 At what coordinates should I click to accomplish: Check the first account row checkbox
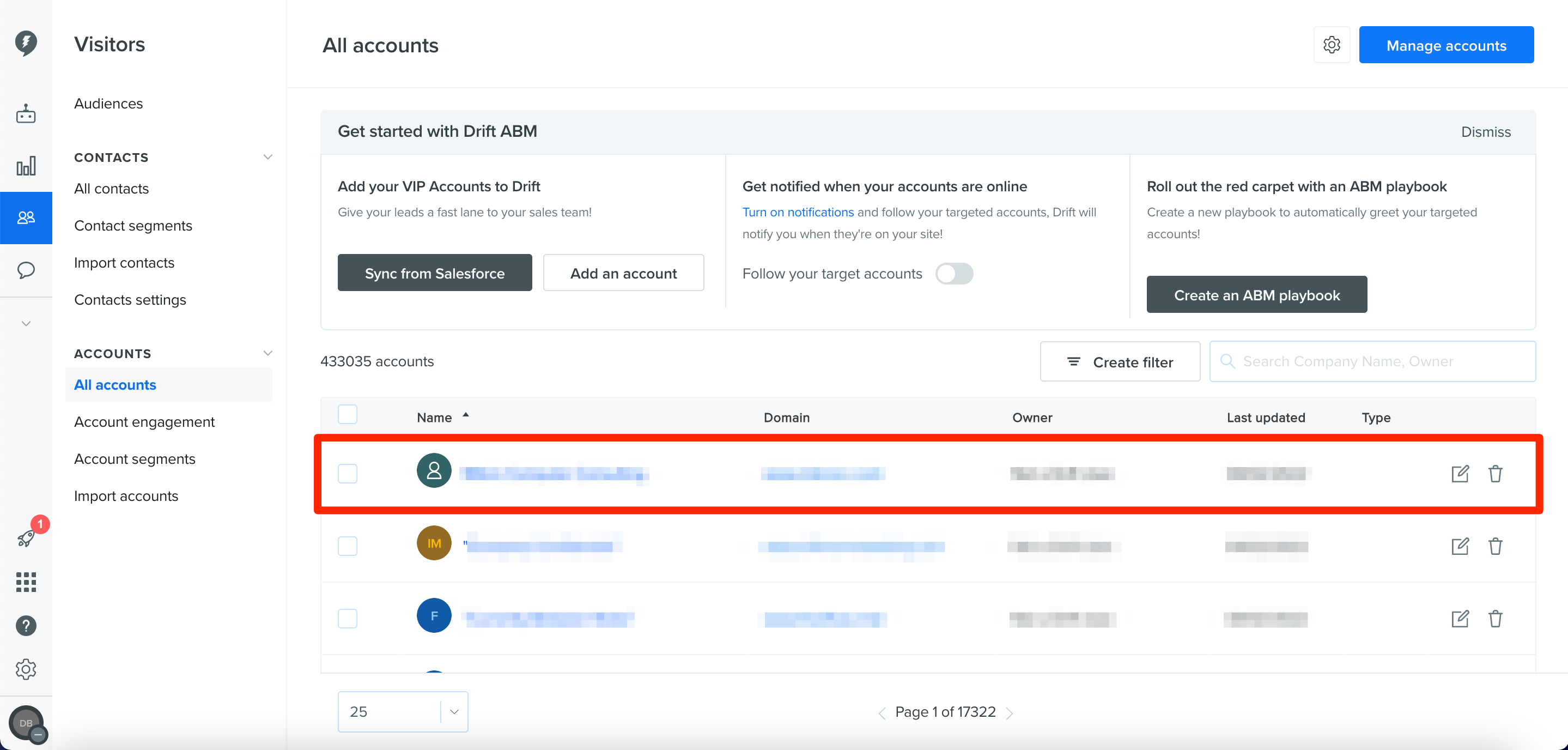point(348,474)
